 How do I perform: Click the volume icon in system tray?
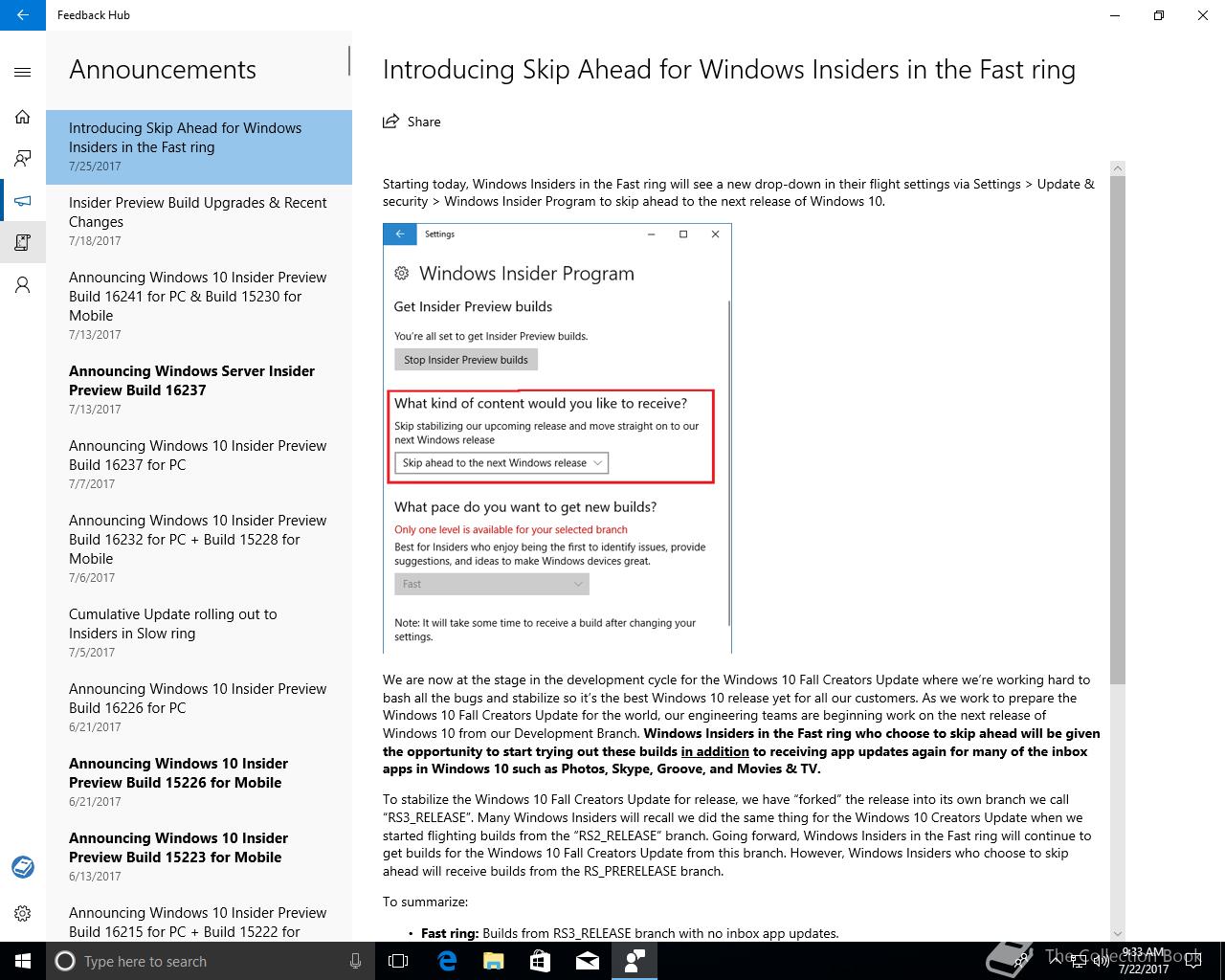1101,961
